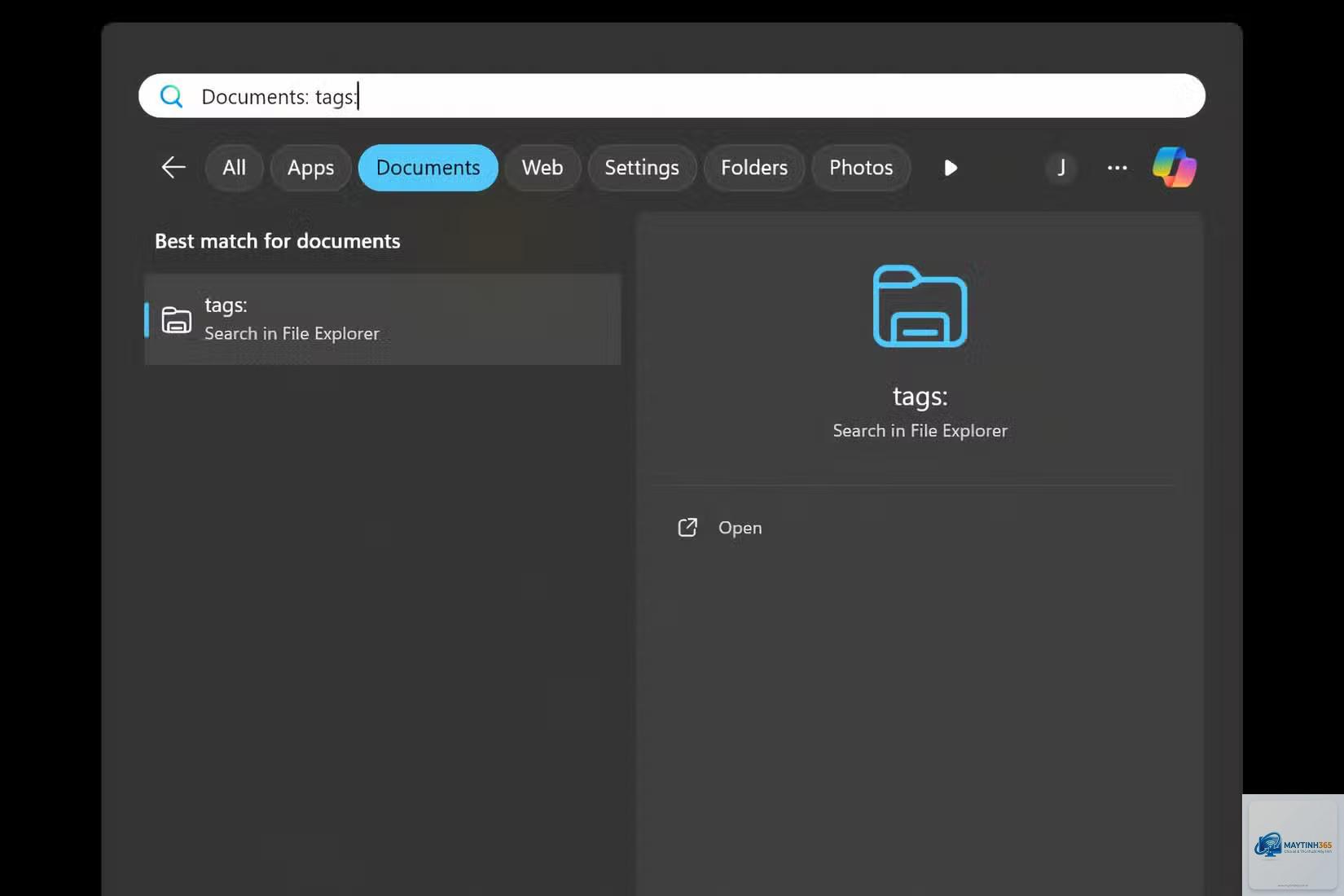Viewport: 1344px width, 896px height.
Task: Open the three-dot options menu
Action: [1118, 168]
